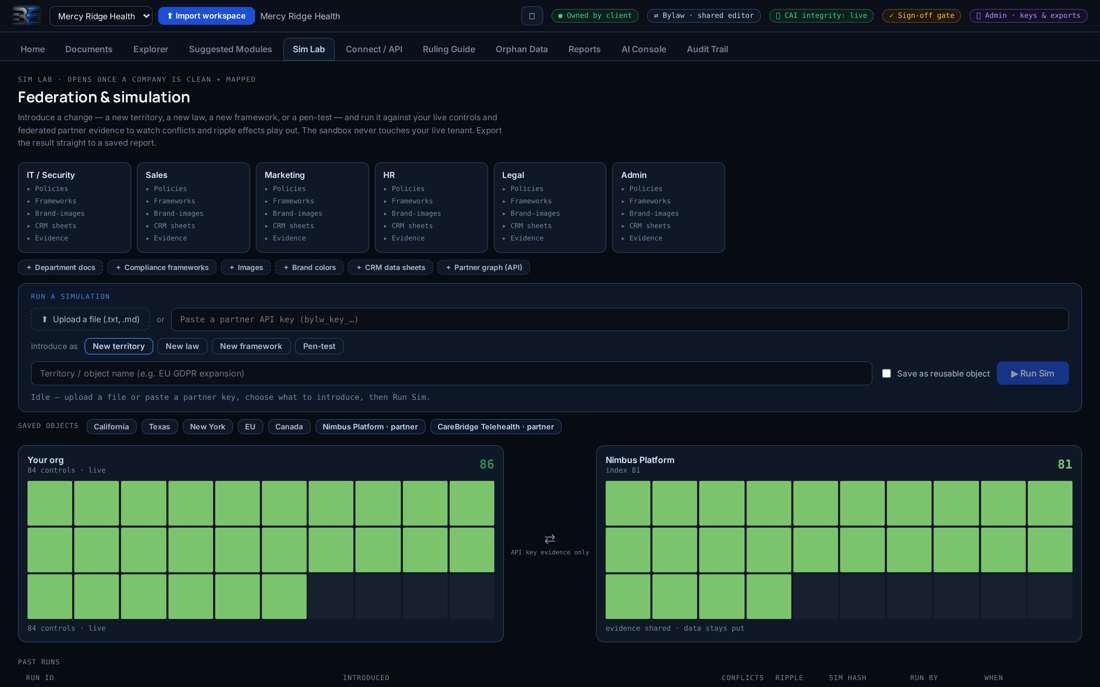The image size is (1100, 687).
Task: Open the Explorer tab
Action: pyautogui.click(x=150, y=49)
